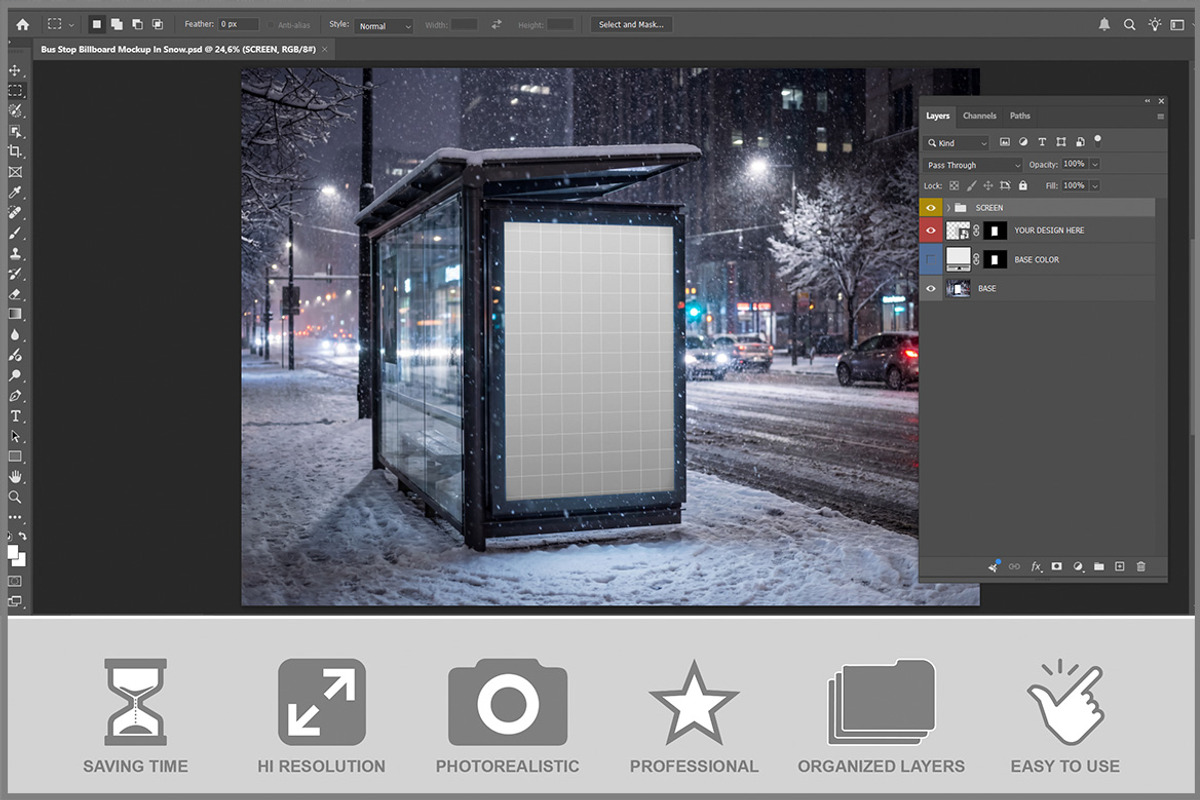Open Layers panel options menu
This screenshot has height=800, width=1200.
coord(1161,116)
